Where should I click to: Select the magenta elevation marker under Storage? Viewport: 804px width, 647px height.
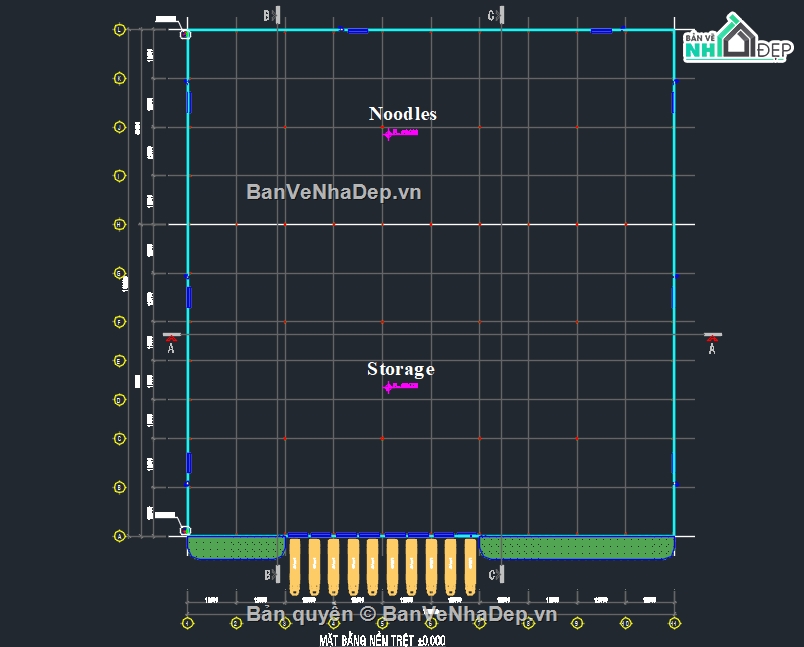400,386
